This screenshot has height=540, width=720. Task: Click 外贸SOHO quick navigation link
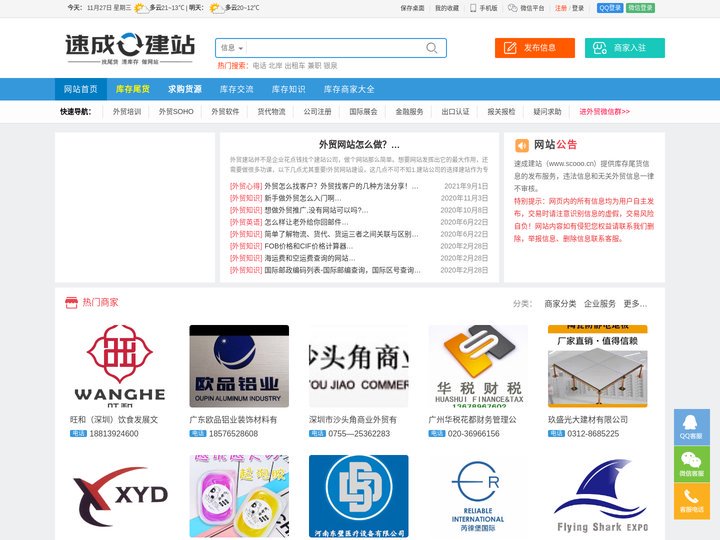tap(176, 112)
